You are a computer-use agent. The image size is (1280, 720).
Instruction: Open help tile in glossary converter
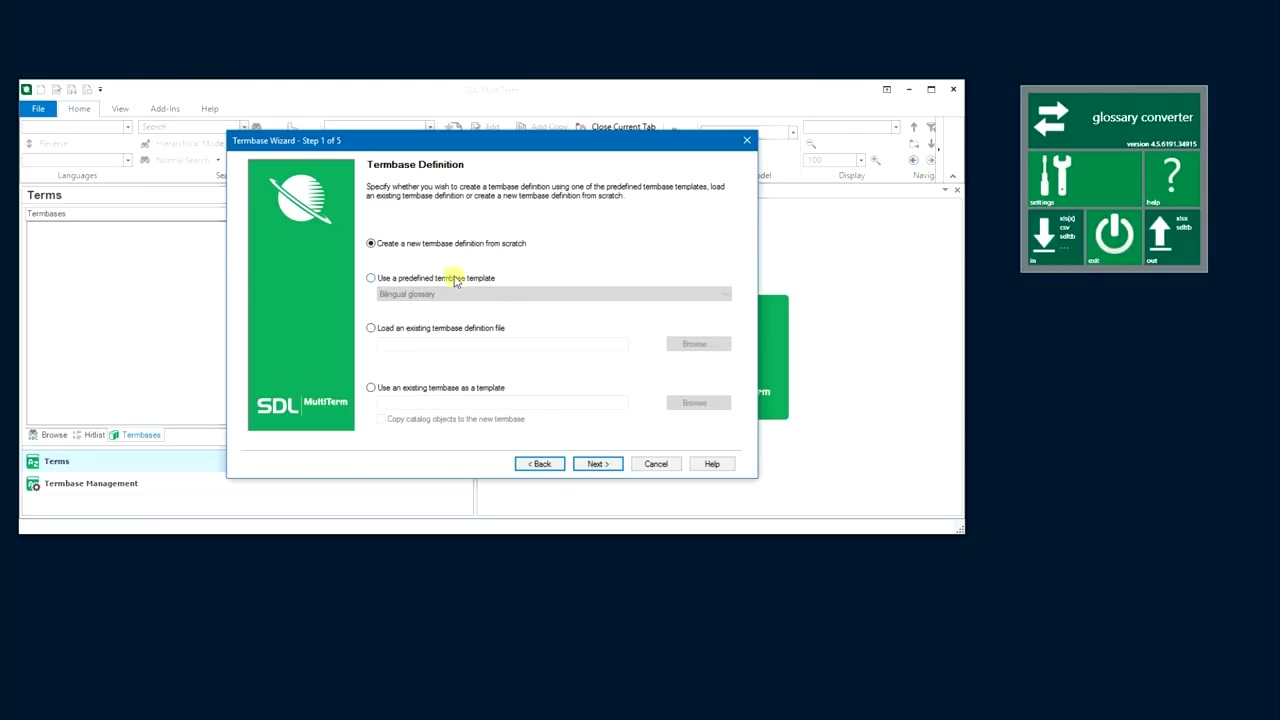point(1171,181)
